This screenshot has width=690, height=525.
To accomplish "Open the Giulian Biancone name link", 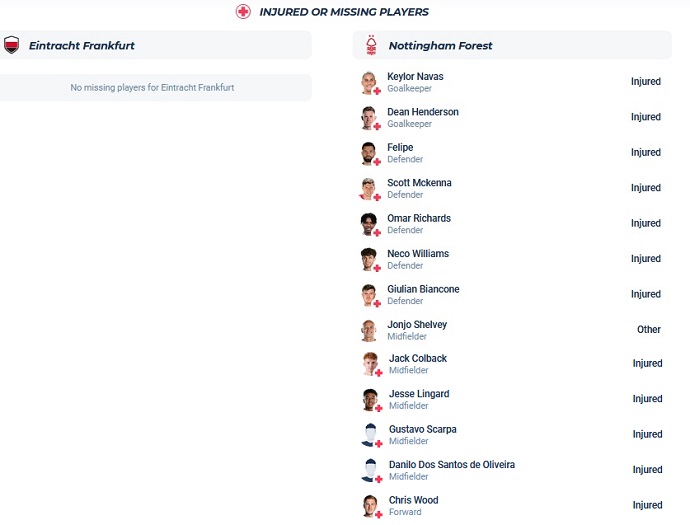I will point(423,289).
